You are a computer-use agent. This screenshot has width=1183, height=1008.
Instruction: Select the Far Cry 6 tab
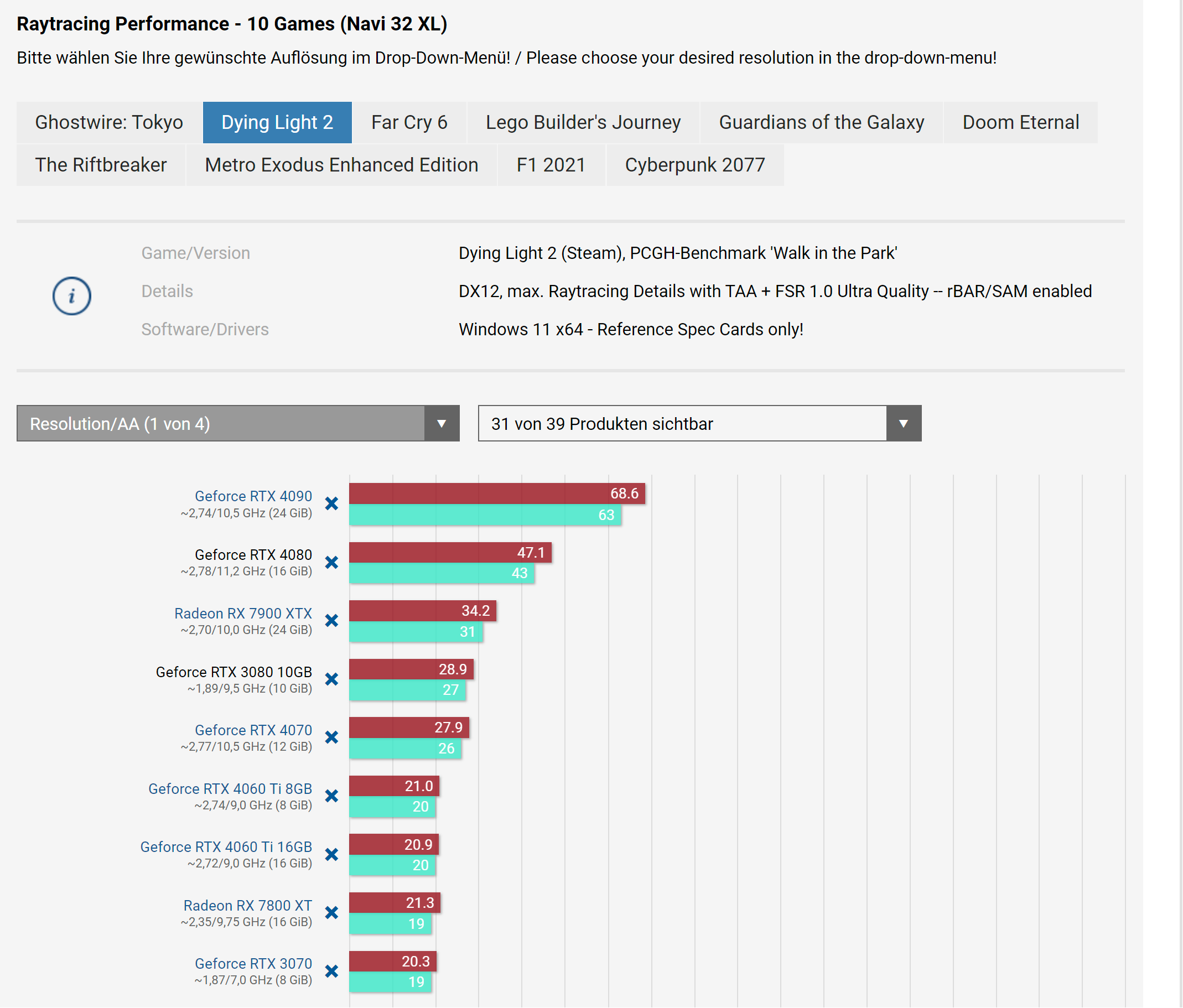coord(409,123)
